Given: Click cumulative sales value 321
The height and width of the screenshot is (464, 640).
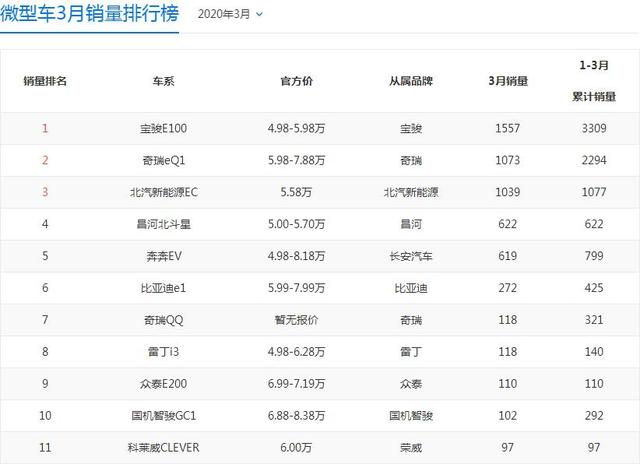Looking at the screenshot, I should [594, 320].
